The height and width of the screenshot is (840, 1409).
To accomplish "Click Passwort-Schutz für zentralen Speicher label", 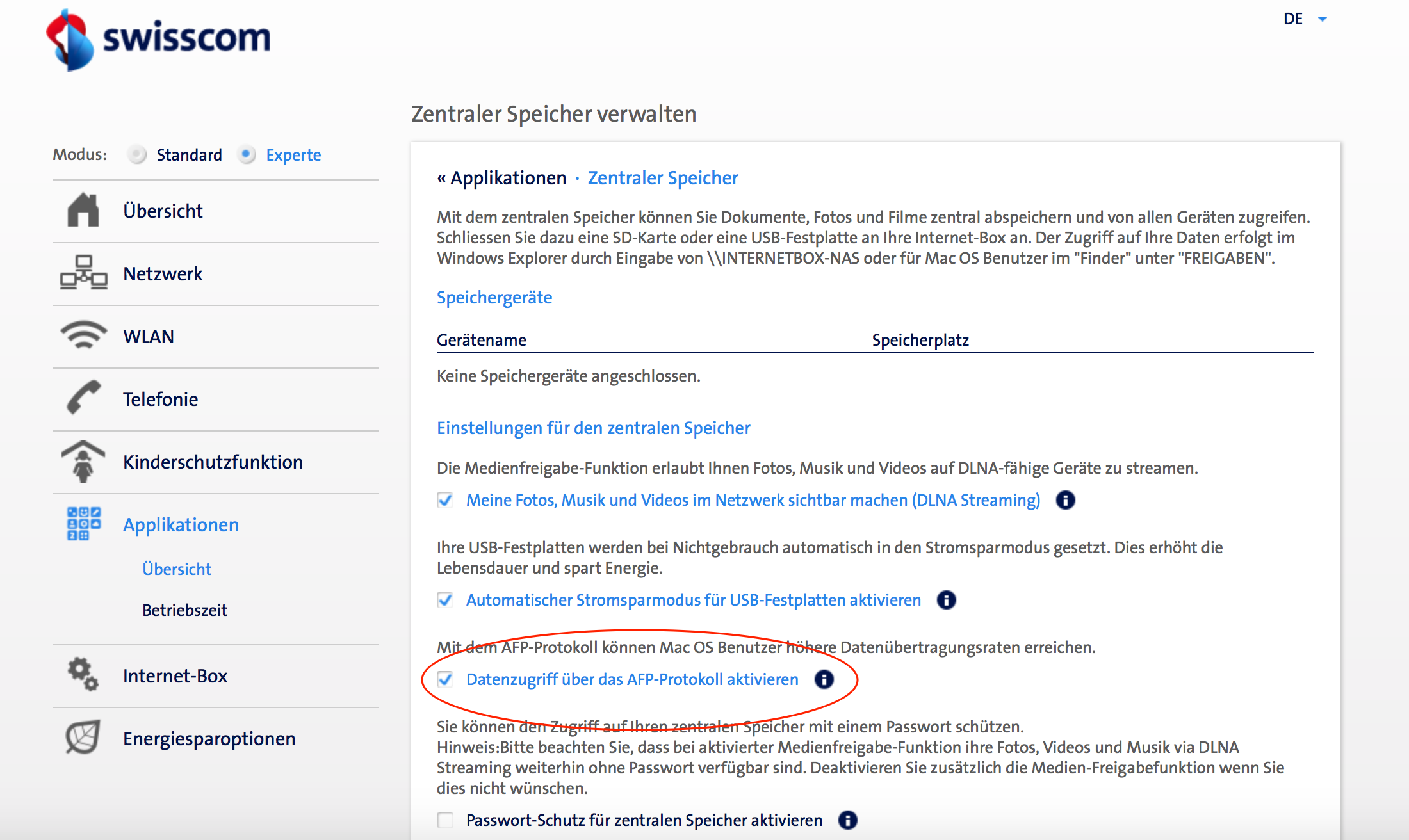I will coord(644,820).
